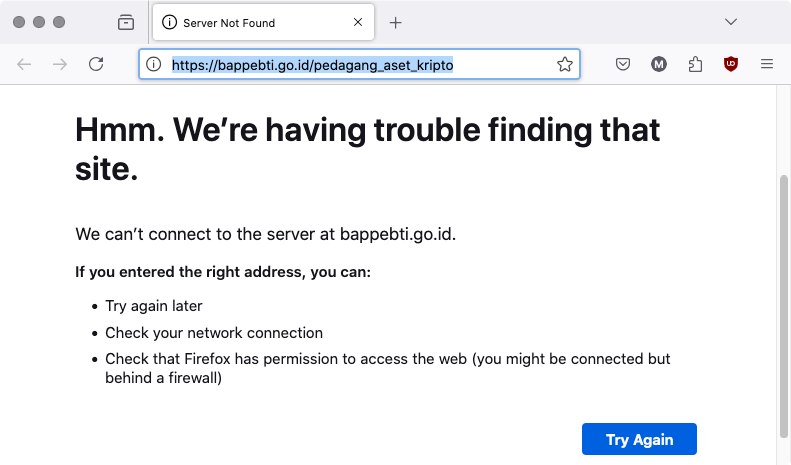Viewport: 791px width, 465px height.
Task: Click the bappebti.go.id URL field
Action: click(x=360, y=64)
